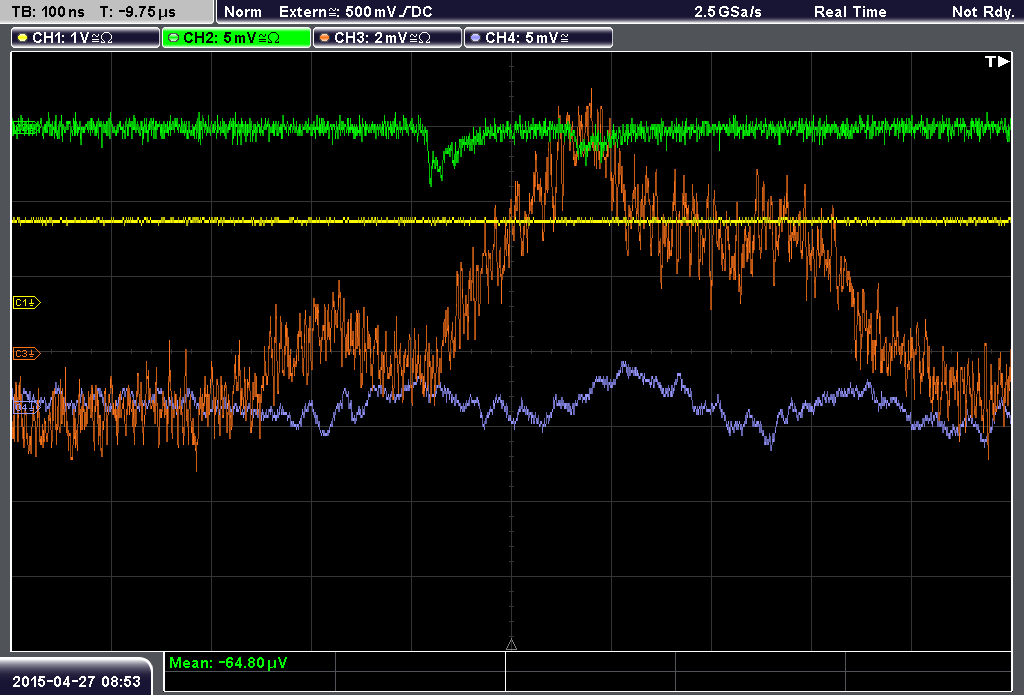Screen dimensions: 1024x695
Task: Click the C2 ground level marker
Action: 26,127
